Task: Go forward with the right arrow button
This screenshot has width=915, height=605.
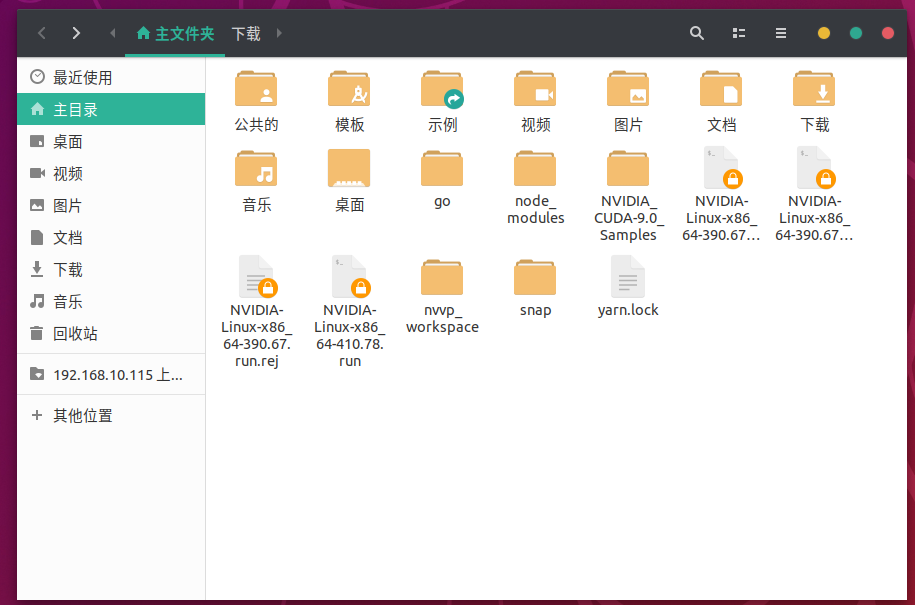Action: click(x=76, y=33)
